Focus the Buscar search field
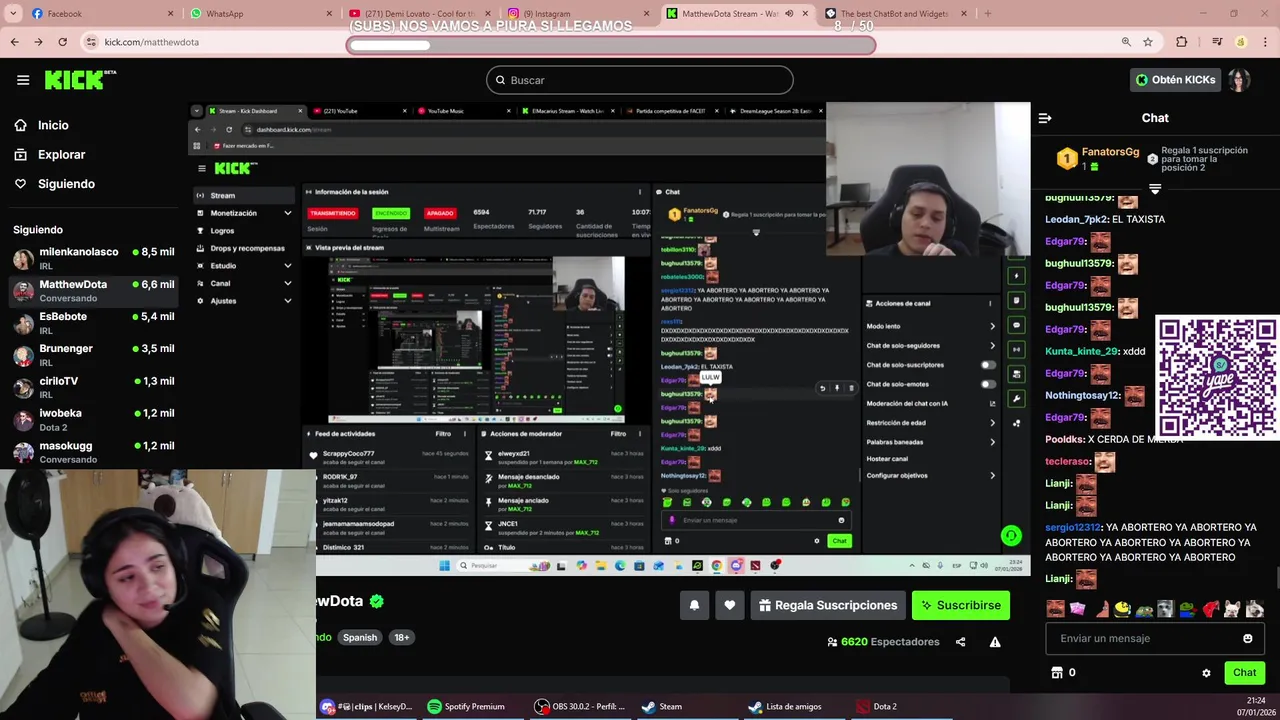1280x720 pixels. tap(640, 80)
